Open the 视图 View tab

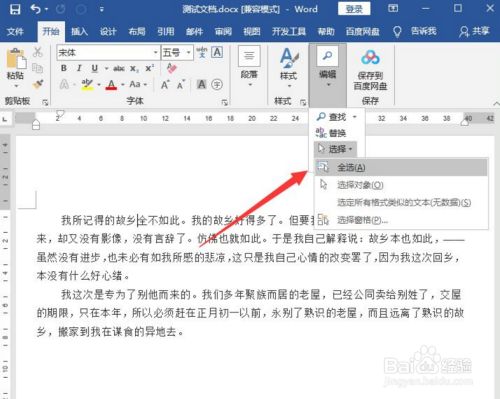pos(252,32)
